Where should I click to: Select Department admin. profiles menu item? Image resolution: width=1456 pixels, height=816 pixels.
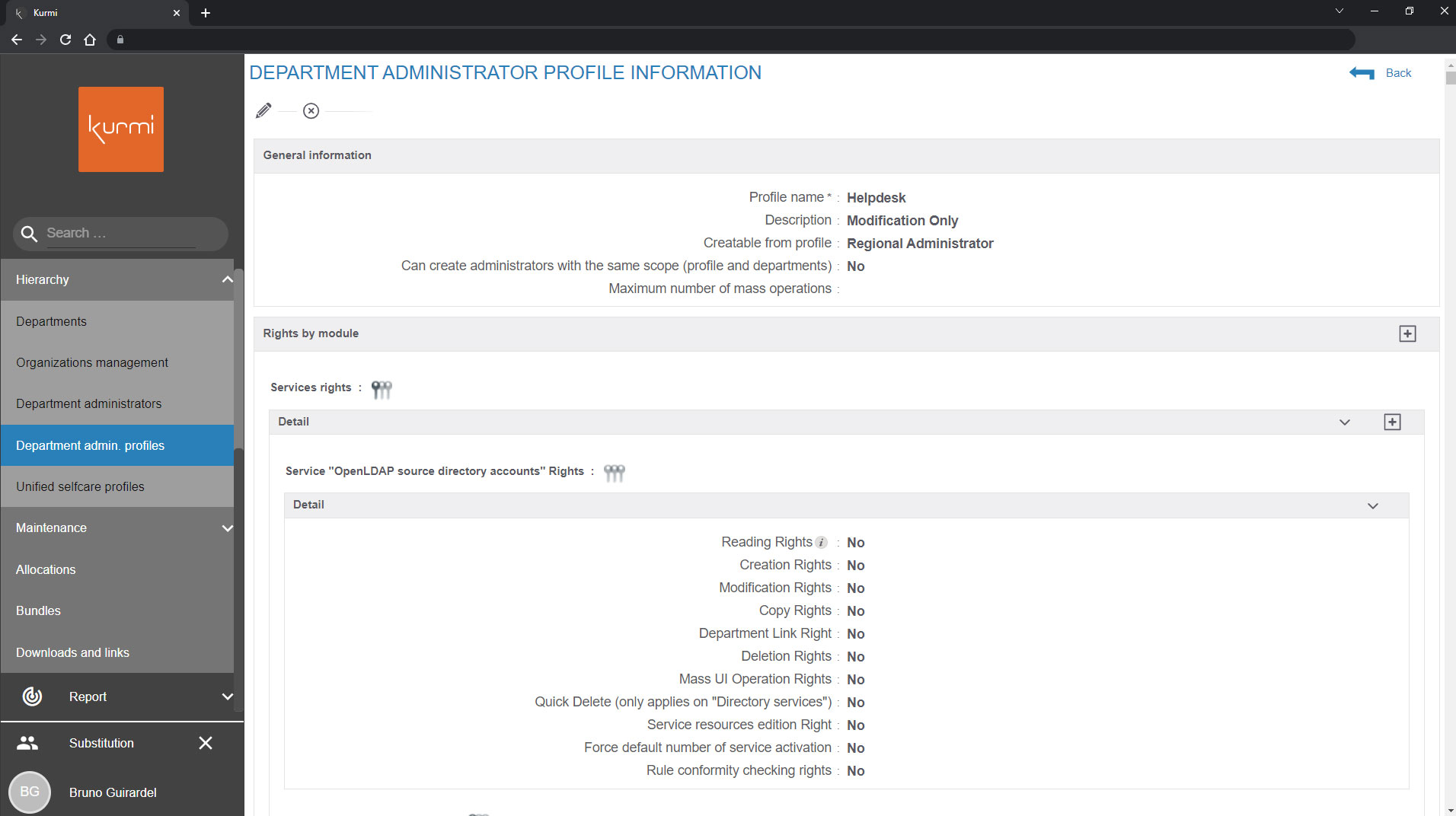117,445
